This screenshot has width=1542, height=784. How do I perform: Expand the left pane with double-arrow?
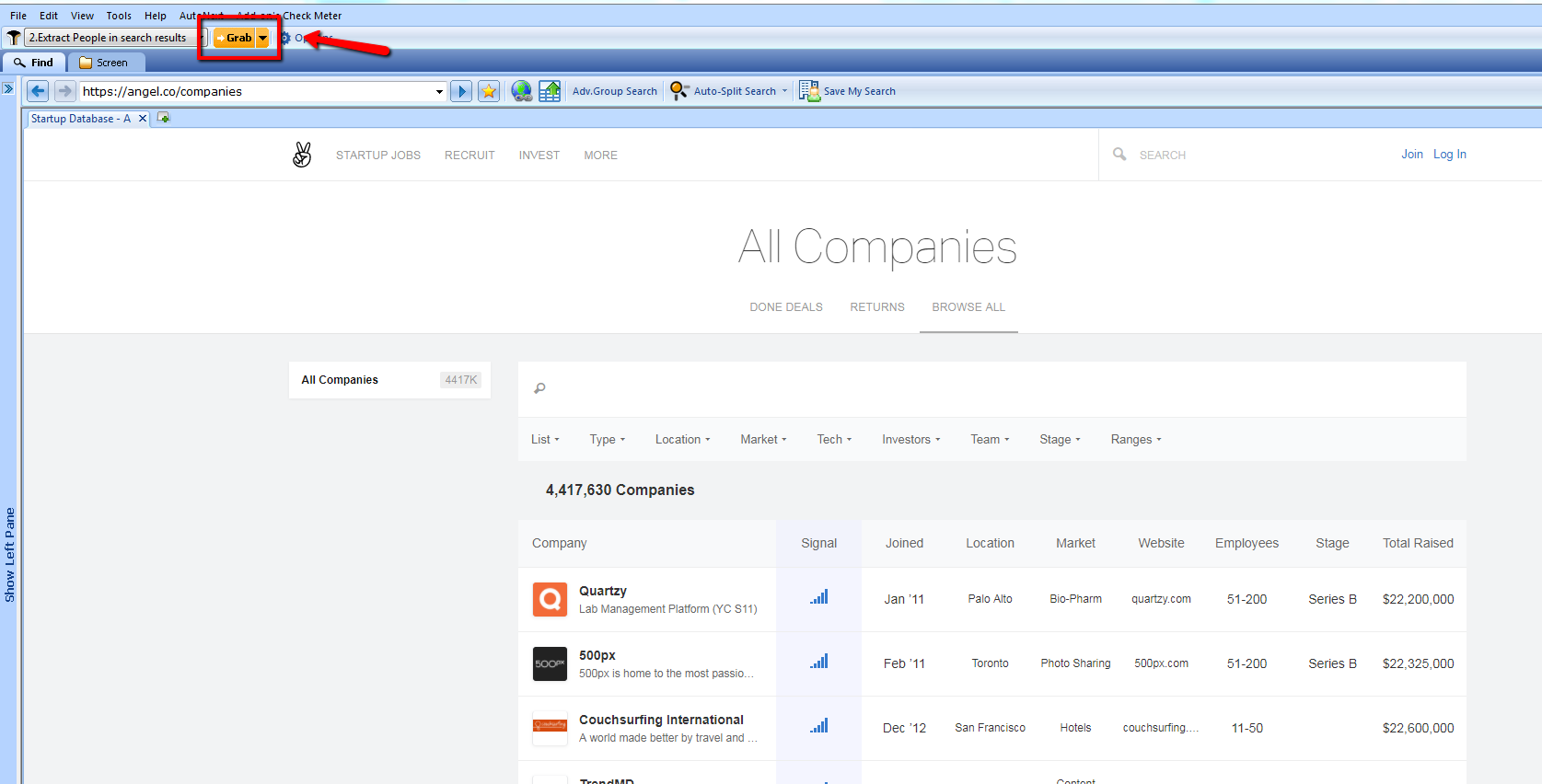click(7, 88)
